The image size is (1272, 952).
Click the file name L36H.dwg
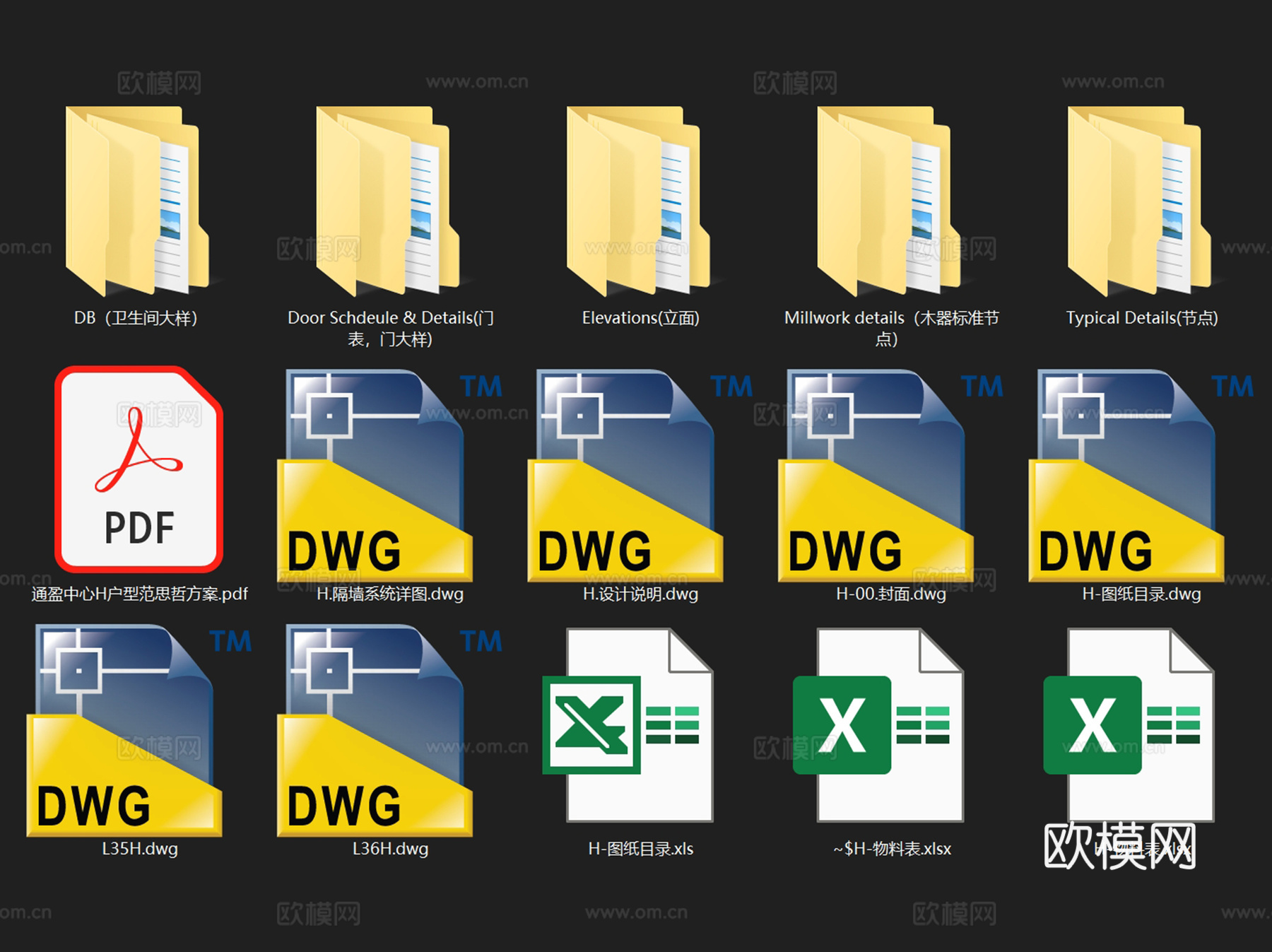click(390, 849)
